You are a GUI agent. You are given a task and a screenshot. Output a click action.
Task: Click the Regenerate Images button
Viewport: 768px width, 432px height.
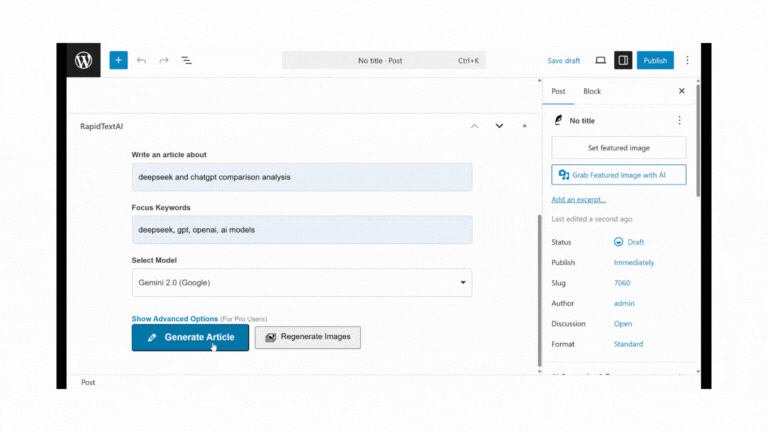tap(307, 337)
